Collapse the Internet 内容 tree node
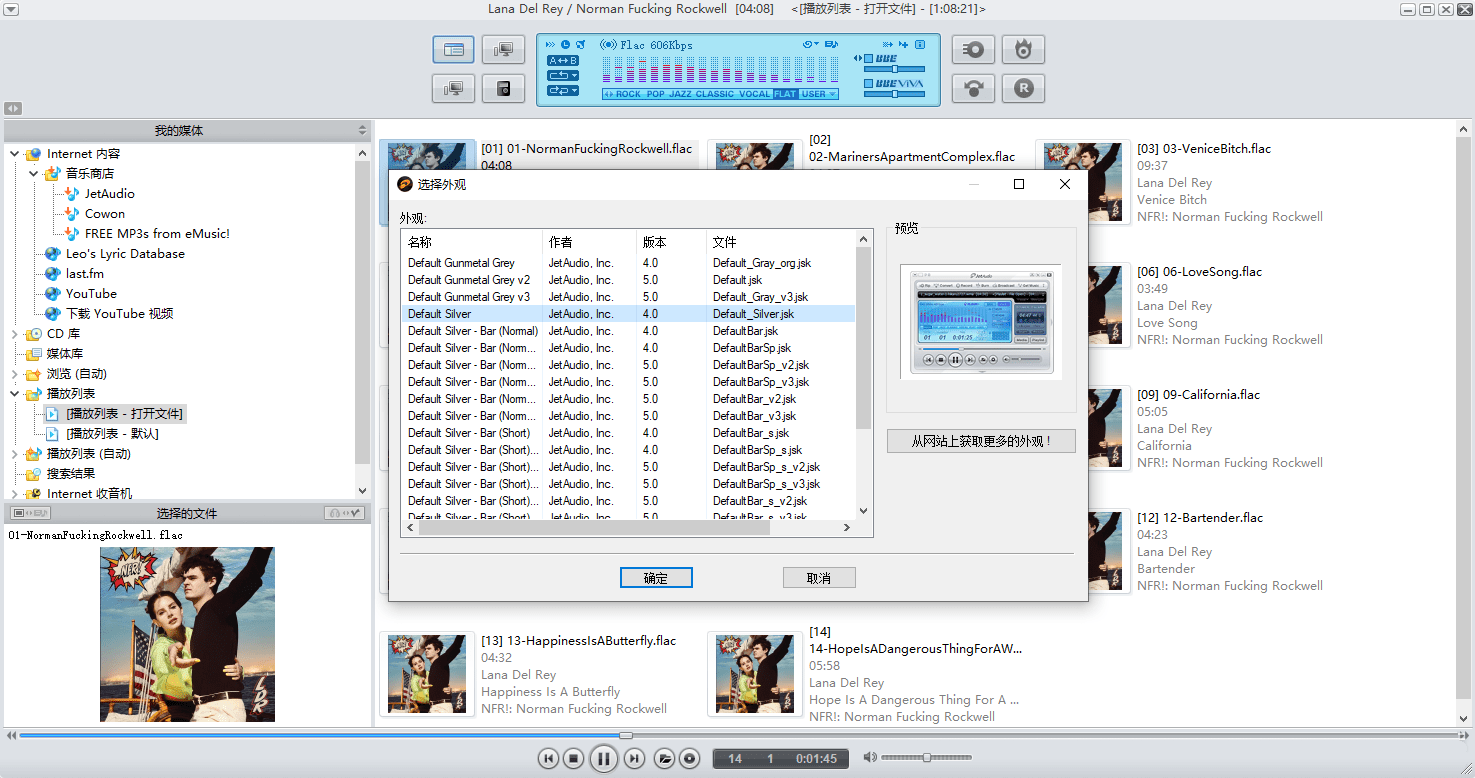 [14, 154]
